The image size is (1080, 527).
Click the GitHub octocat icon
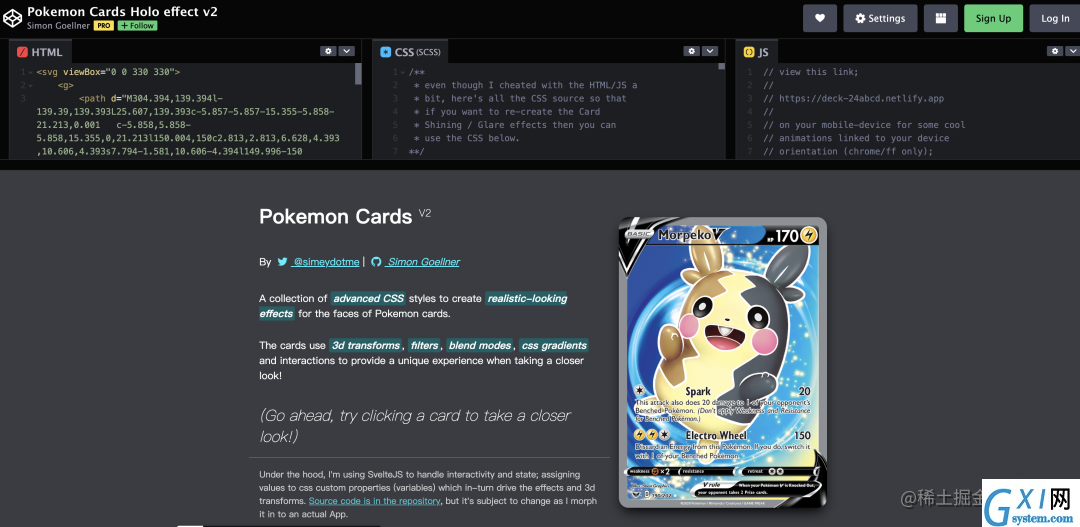click(x=376, y=262)
